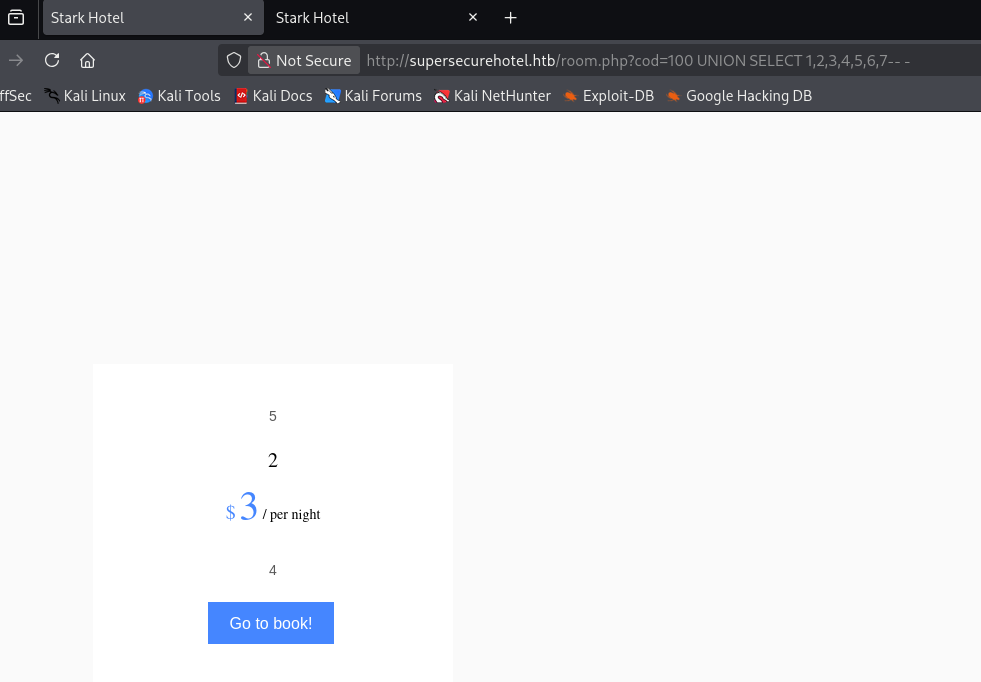The image size is (981, 682).
Task: Open a new browser tab
Action: point(511,18)
